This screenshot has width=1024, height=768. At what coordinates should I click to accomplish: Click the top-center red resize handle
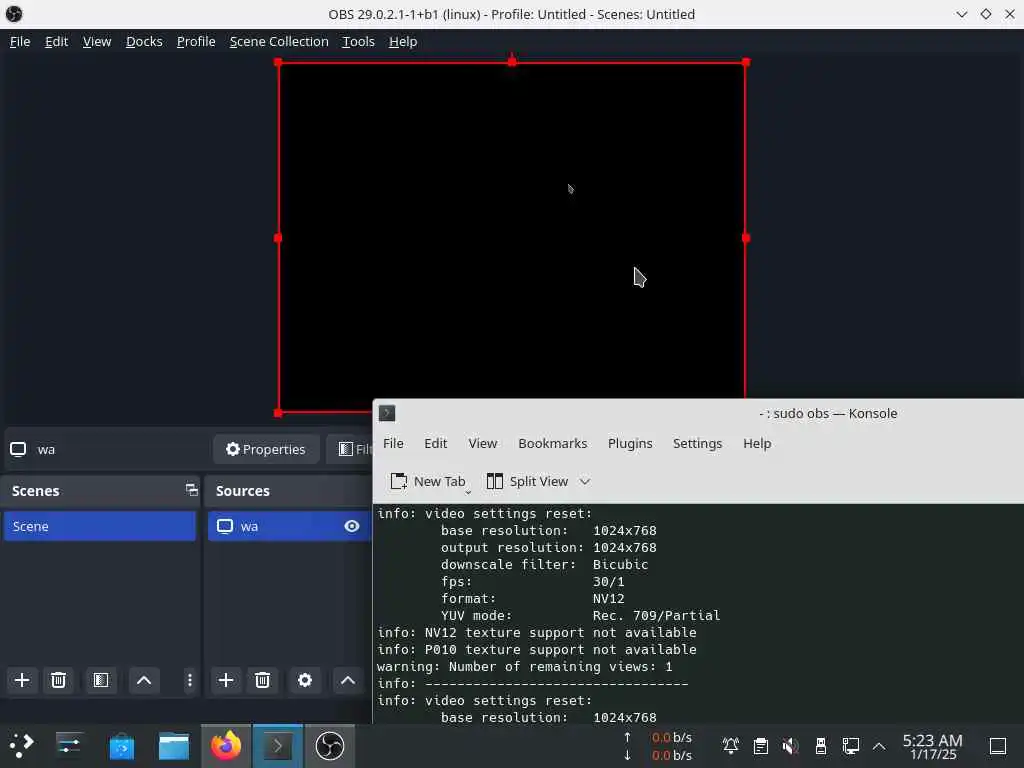[512, 62]
